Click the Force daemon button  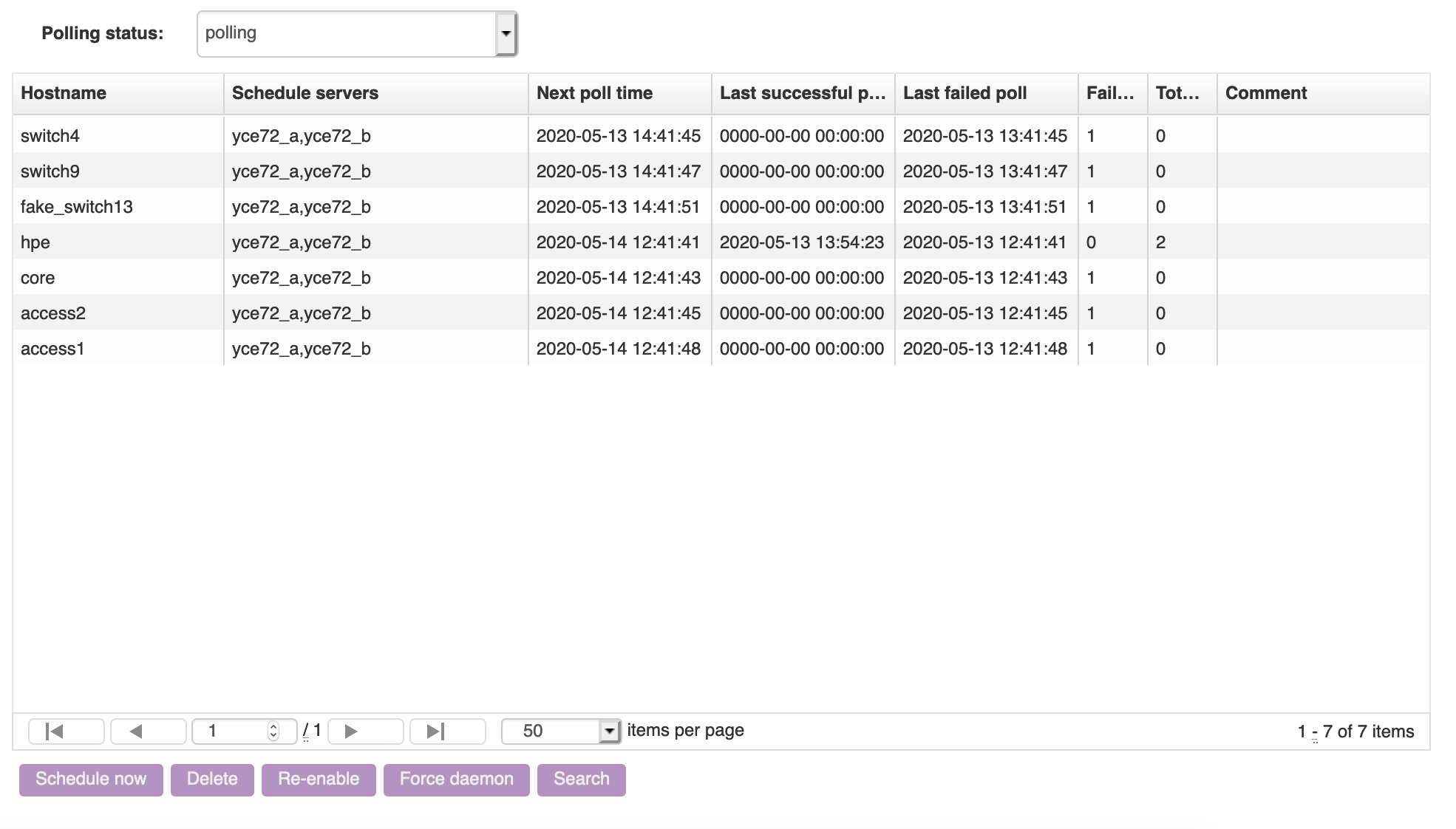click(x=456, y=779)
